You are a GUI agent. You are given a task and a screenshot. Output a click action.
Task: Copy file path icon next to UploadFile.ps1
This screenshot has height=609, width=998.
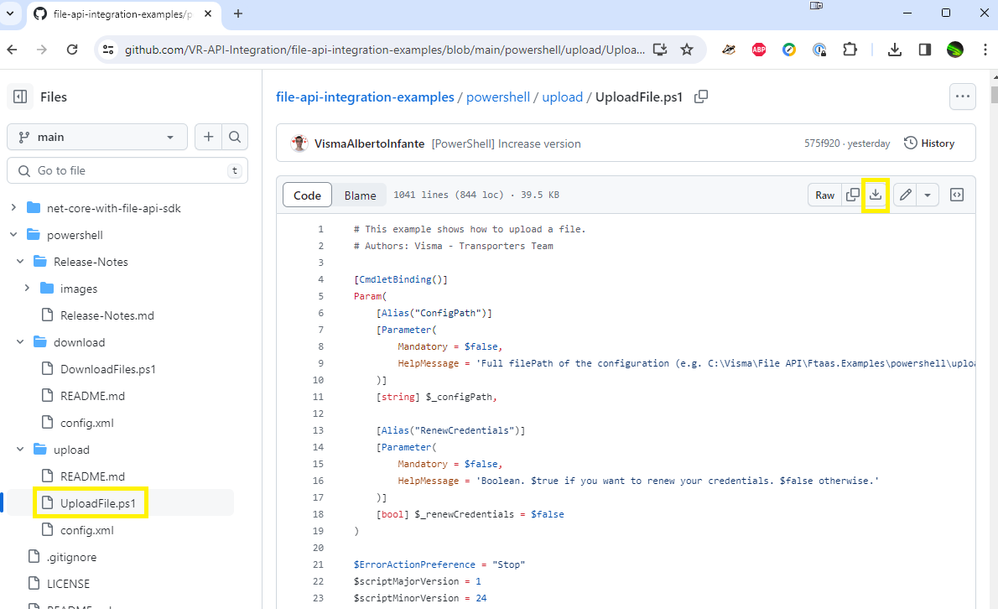pos(701,97)
